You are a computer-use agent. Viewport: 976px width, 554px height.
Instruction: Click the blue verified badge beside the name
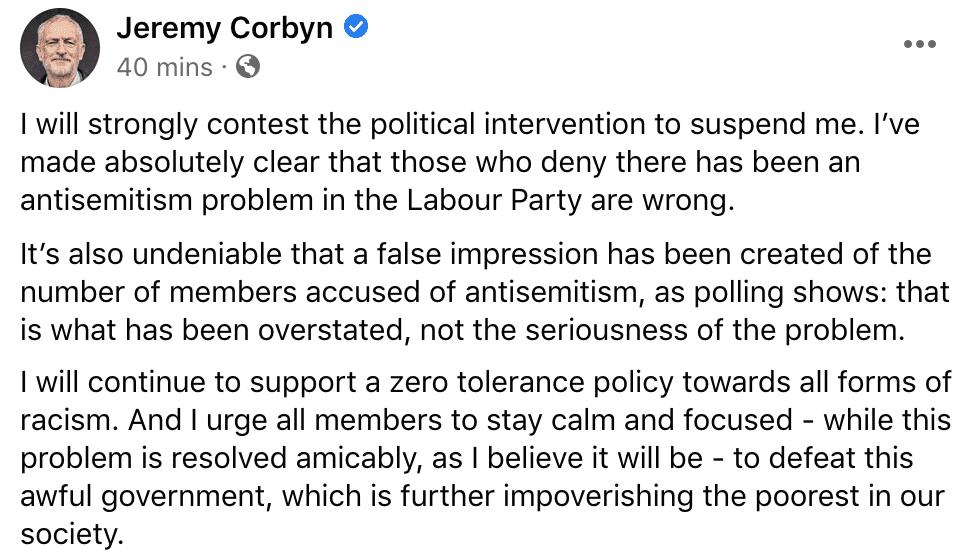(x=356, y=27)
